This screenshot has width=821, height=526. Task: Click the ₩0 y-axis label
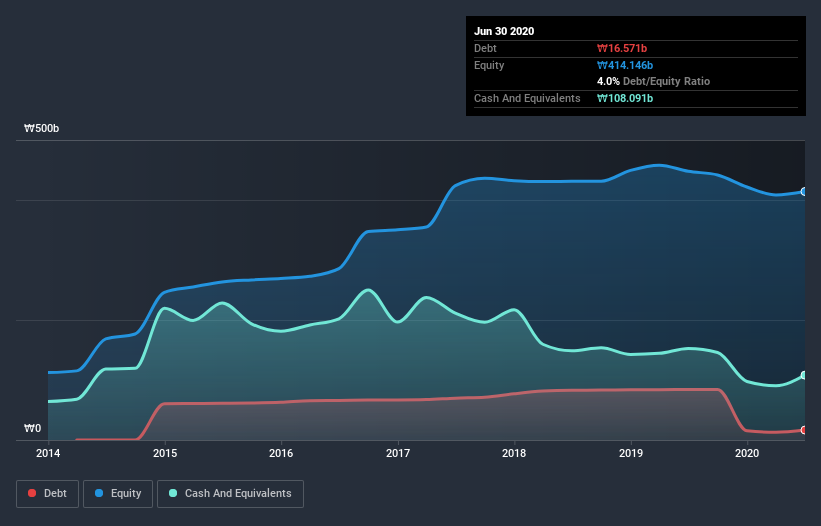tap(32, 429)
